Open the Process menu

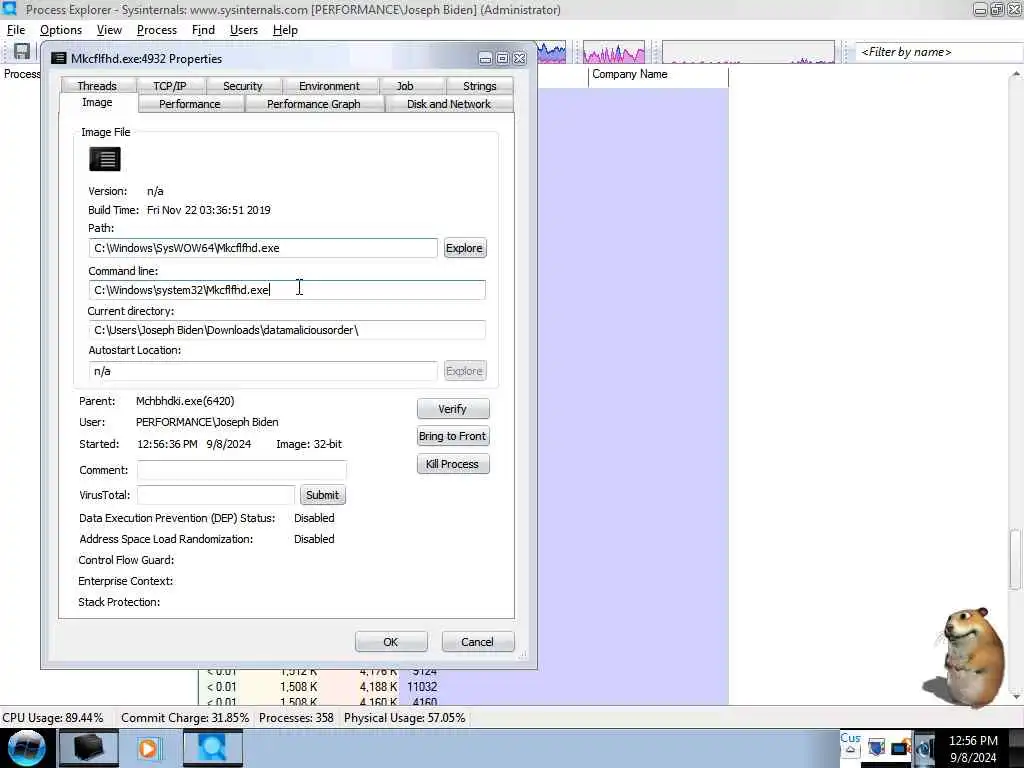pyautogui.click(x=157, y=30)
